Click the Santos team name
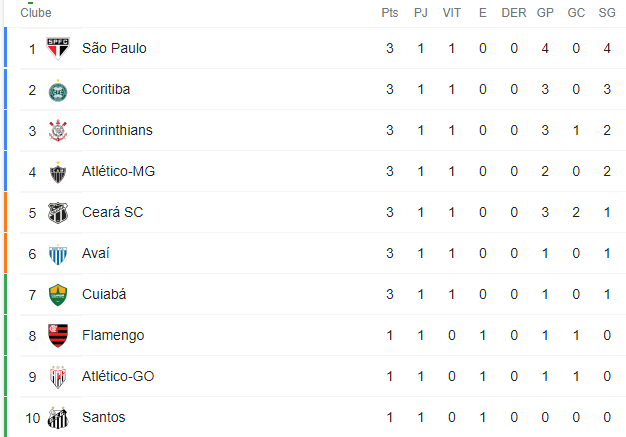 click(103, 417)
